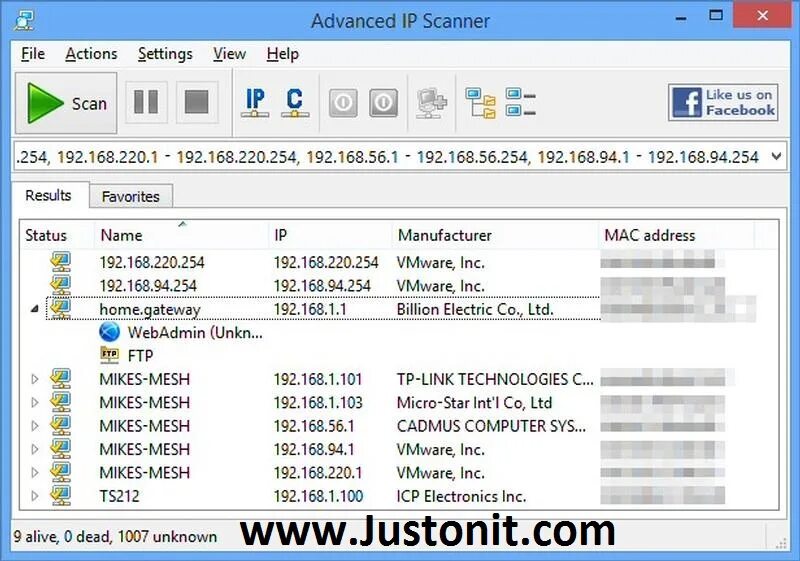The width and height of the screenshot is (800, 561).
Task: Click CADMUS COMPUTER SYS... manufacturer cell
Action: tap(491, 426)
